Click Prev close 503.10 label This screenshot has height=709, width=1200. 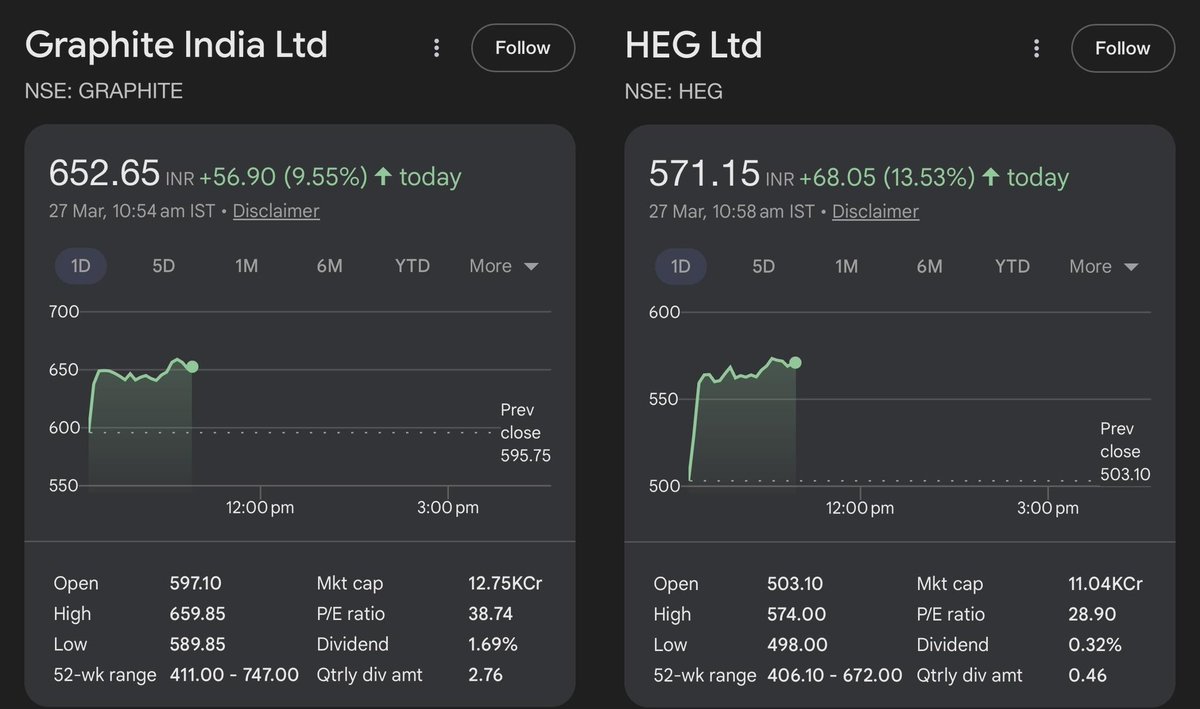tap(1124, 451)
